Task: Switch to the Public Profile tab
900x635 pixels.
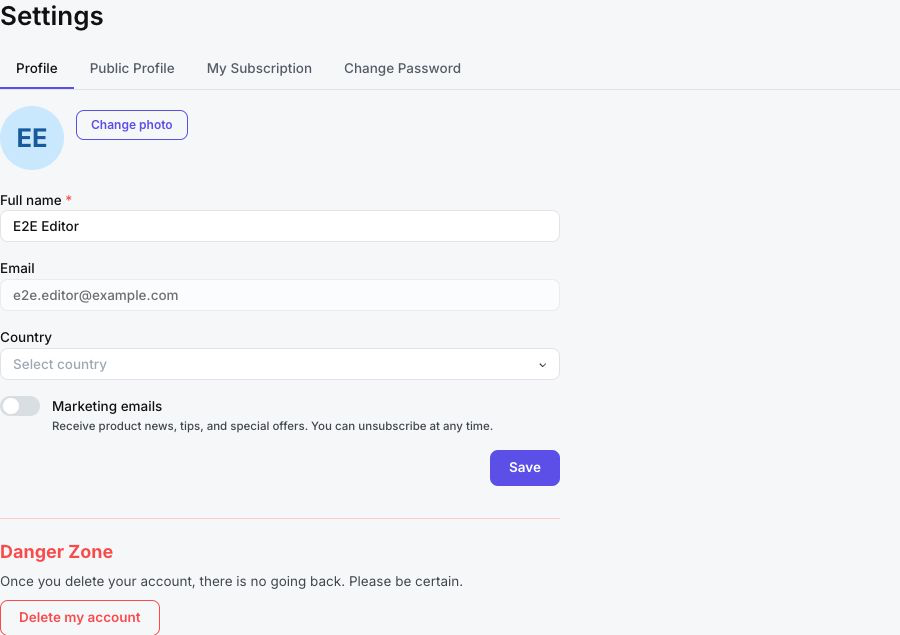Action: point(132,68)
